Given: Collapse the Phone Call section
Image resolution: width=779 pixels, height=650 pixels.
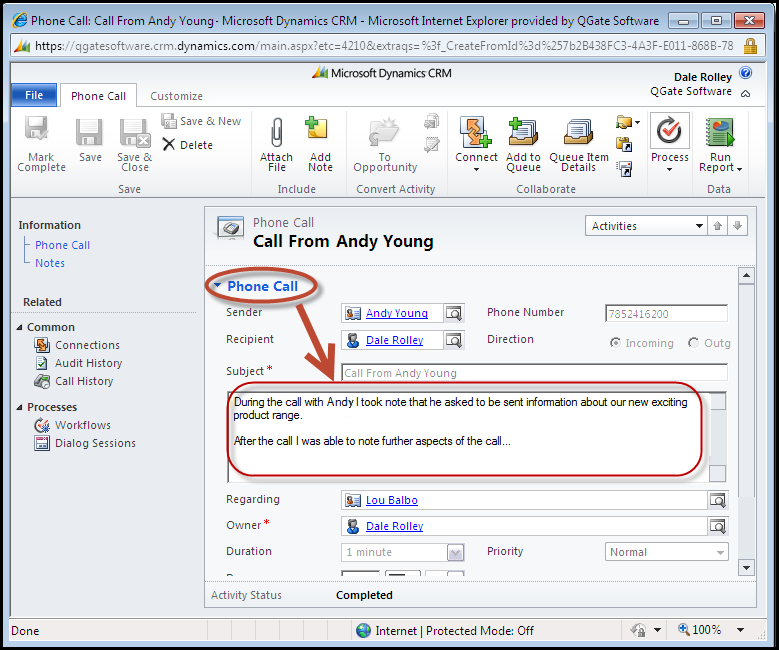Looking at the screenshot, I should click(x=217, y=286).
